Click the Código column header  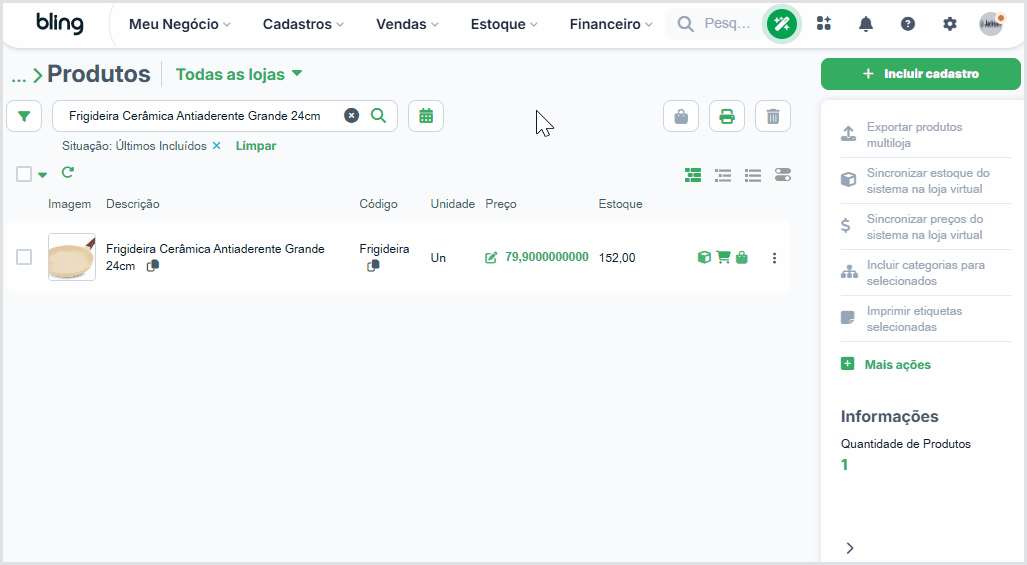(x=378, y=204)
